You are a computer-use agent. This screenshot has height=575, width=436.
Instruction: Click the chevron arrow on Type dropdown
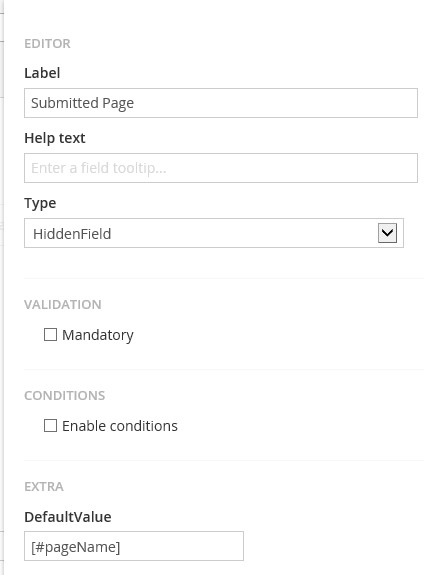[x=387, y=233]
